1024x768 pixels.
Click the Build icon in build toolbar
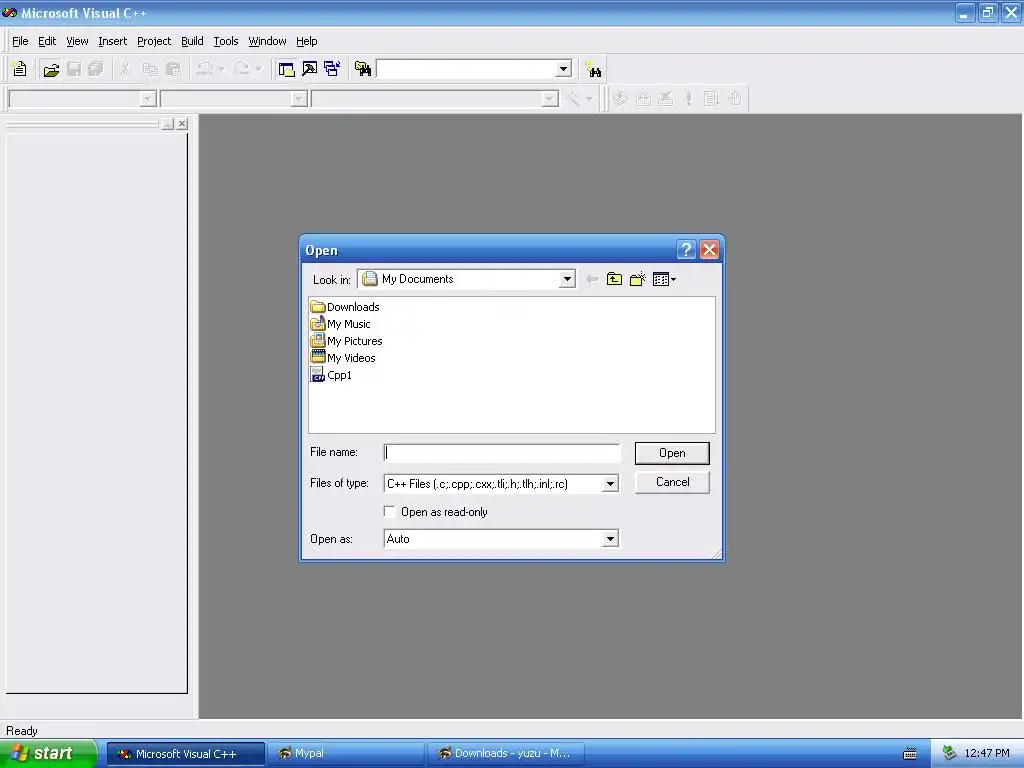(x=643, y=99)
